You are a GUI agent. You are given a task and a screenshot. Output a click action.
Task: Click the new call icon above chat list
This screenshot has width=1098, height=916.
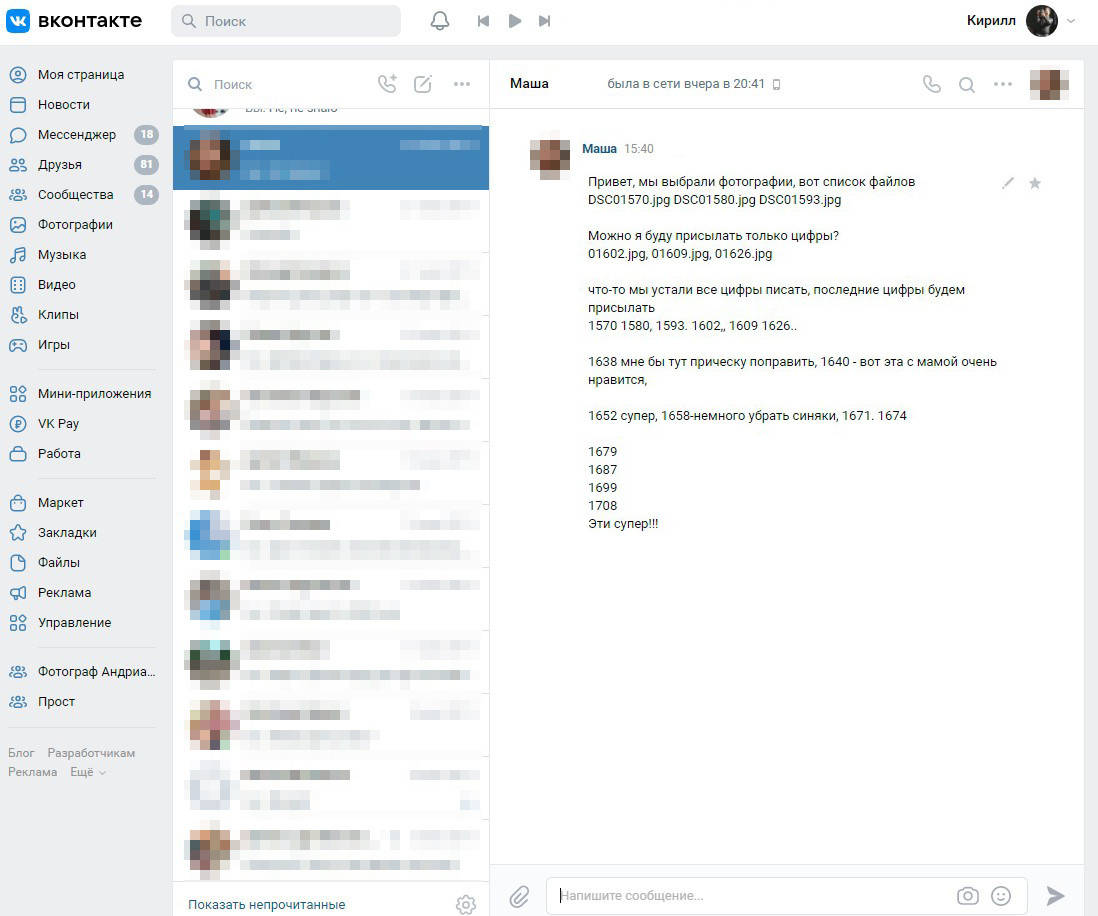387,84
